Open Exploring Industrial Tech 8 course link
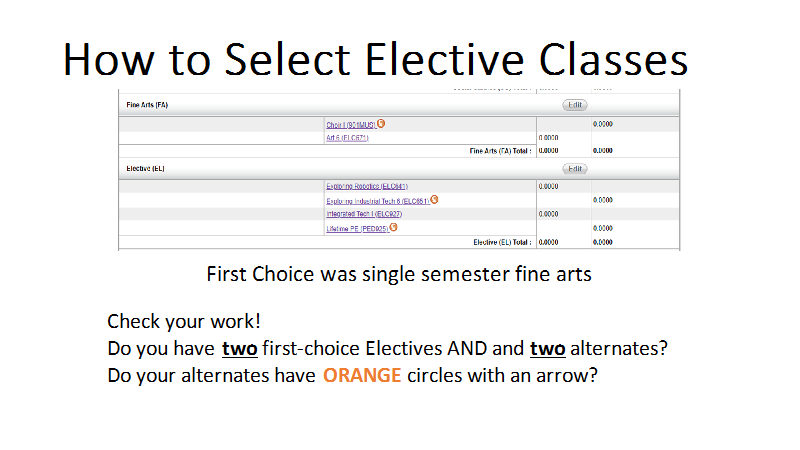 click(378, 201)
